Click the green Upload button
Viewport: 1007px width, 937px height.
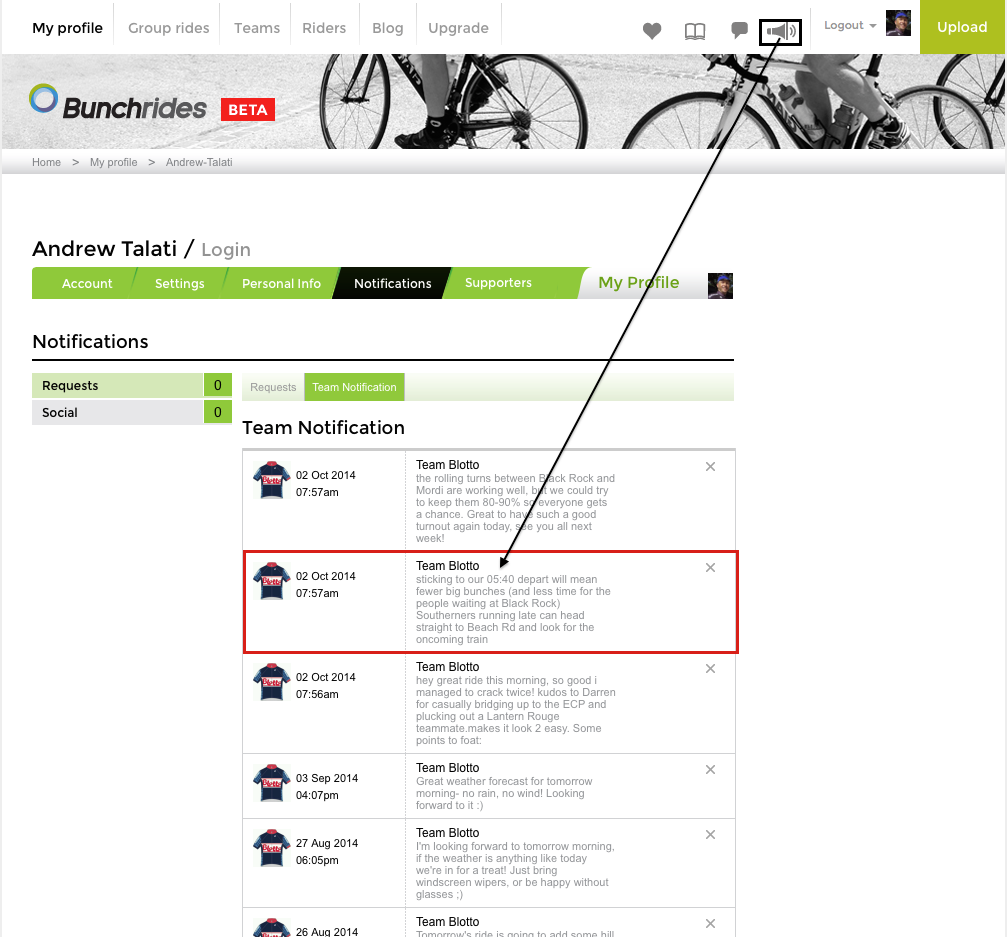coord(962,27)
